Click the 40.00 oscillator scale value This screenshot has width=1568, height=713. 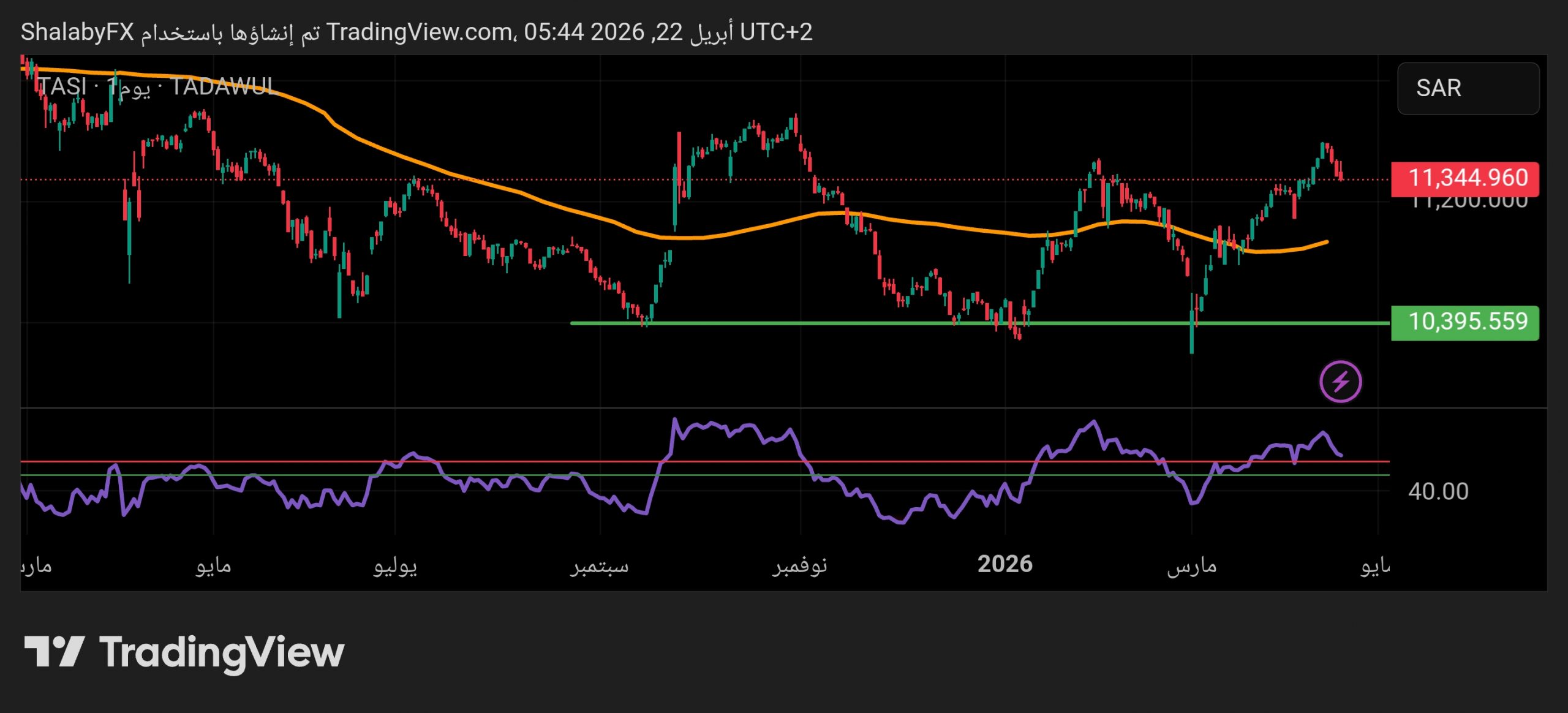(1438, 491)
